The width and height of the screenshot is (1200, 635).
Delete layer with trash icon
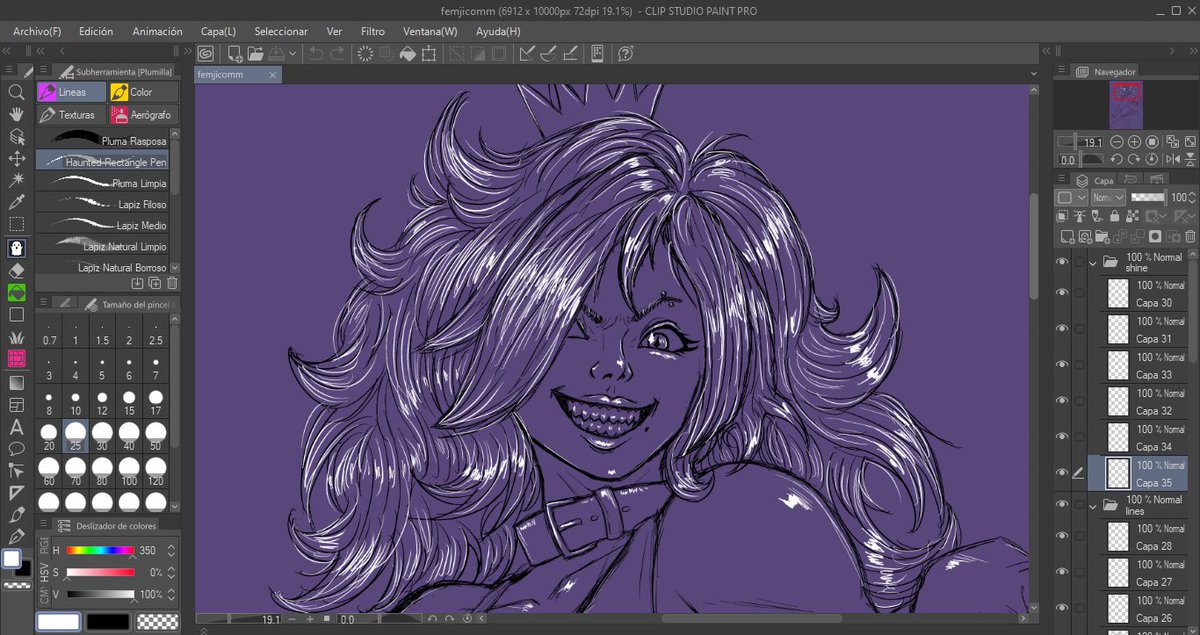[1189, 237]
